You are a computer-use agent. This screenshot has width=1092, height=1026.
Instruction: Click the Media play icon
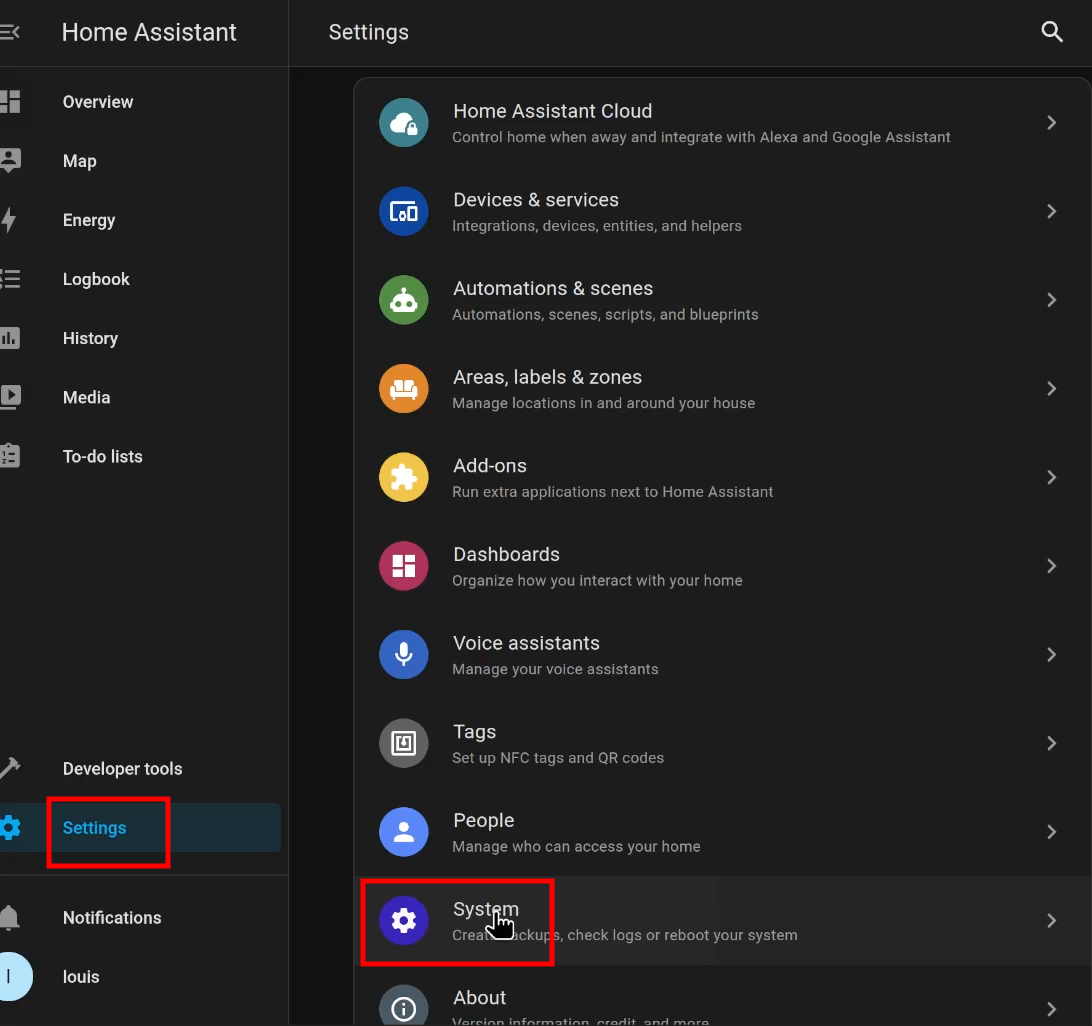pyautogui.click(x=10, y=397)
